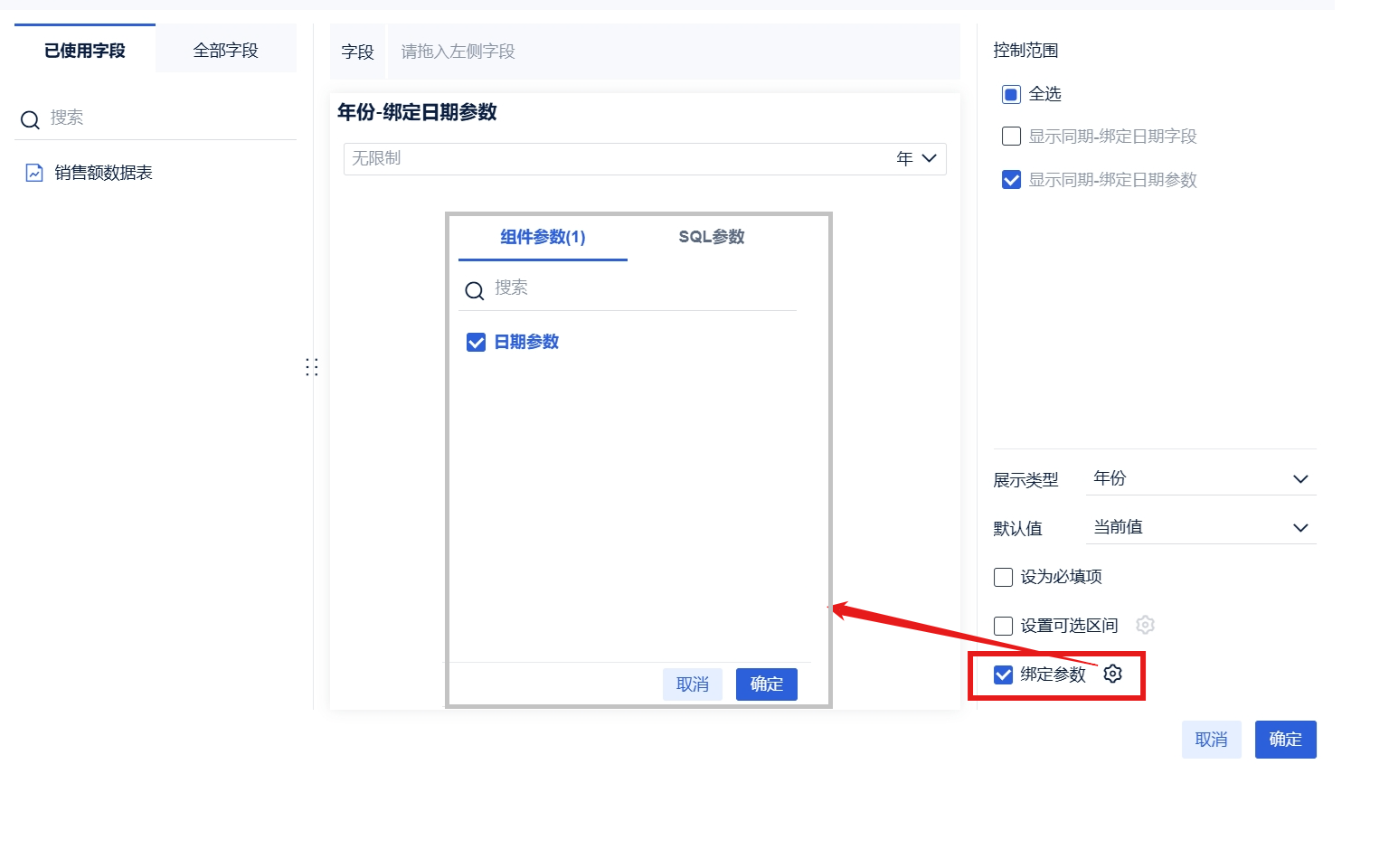Click the bottom-right 取消 button
Image resolution: width=1389 pixels, height=868 pixels.
point(1212,740)
